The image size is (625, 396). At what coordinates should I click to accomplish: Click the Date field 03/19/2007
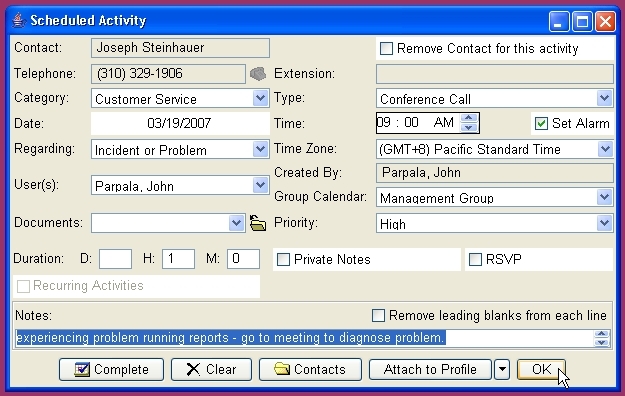[x=180, y=124]
